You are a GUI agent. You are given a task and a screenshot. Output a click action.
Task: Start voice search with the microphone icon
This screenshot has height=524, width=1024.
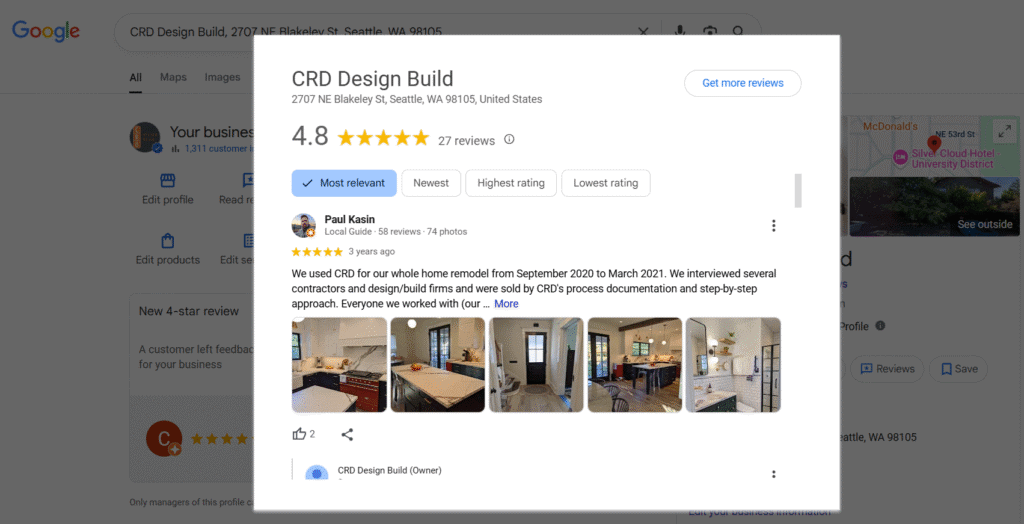pos(680,31)
